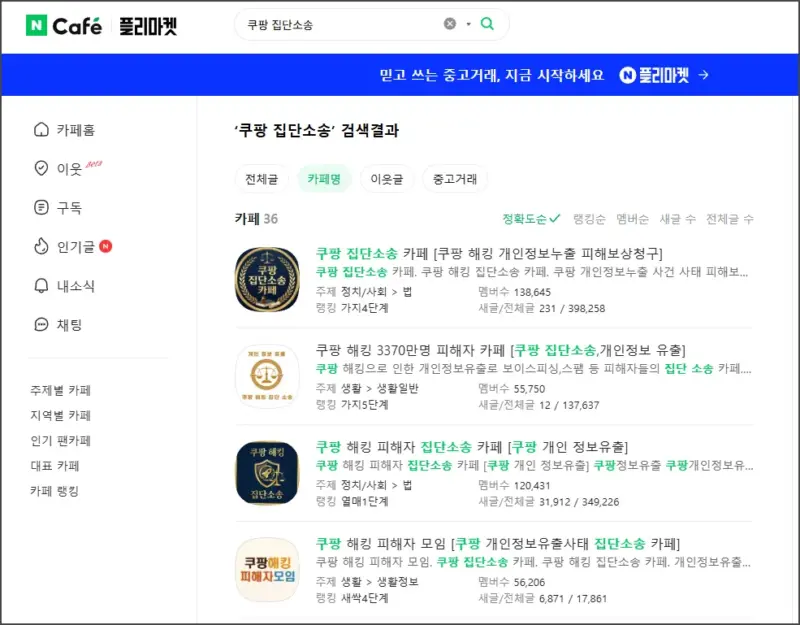Switch to the 중고거래 tab
800x625 pixels.
(455, 178)
